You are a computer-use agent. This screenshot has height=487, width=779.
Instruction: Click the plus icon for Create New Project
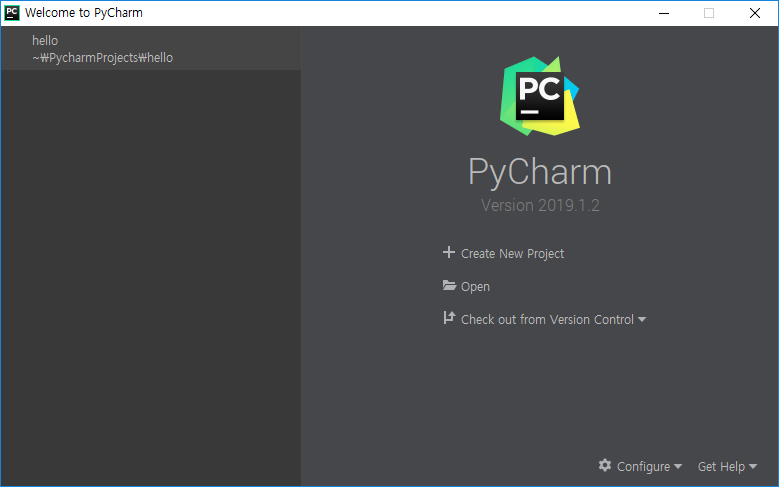tap(449, 252)
